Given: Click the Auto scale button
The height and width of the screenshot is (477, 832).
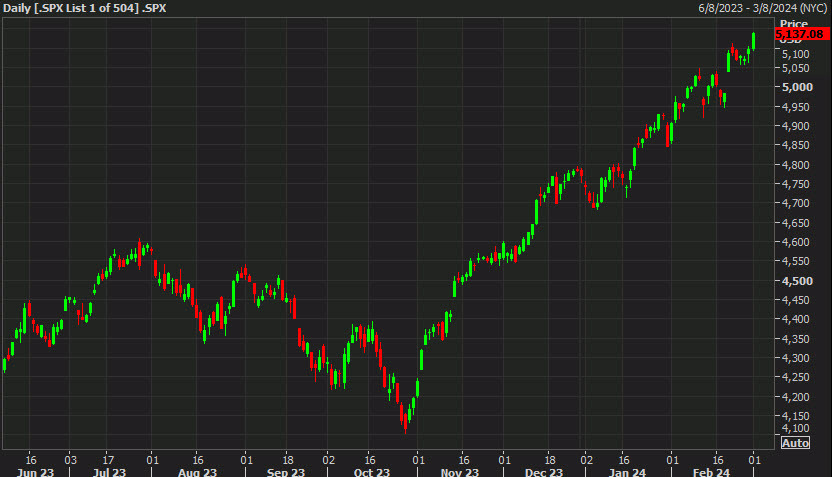Looking at the screenshot, I should coord(795,443).
